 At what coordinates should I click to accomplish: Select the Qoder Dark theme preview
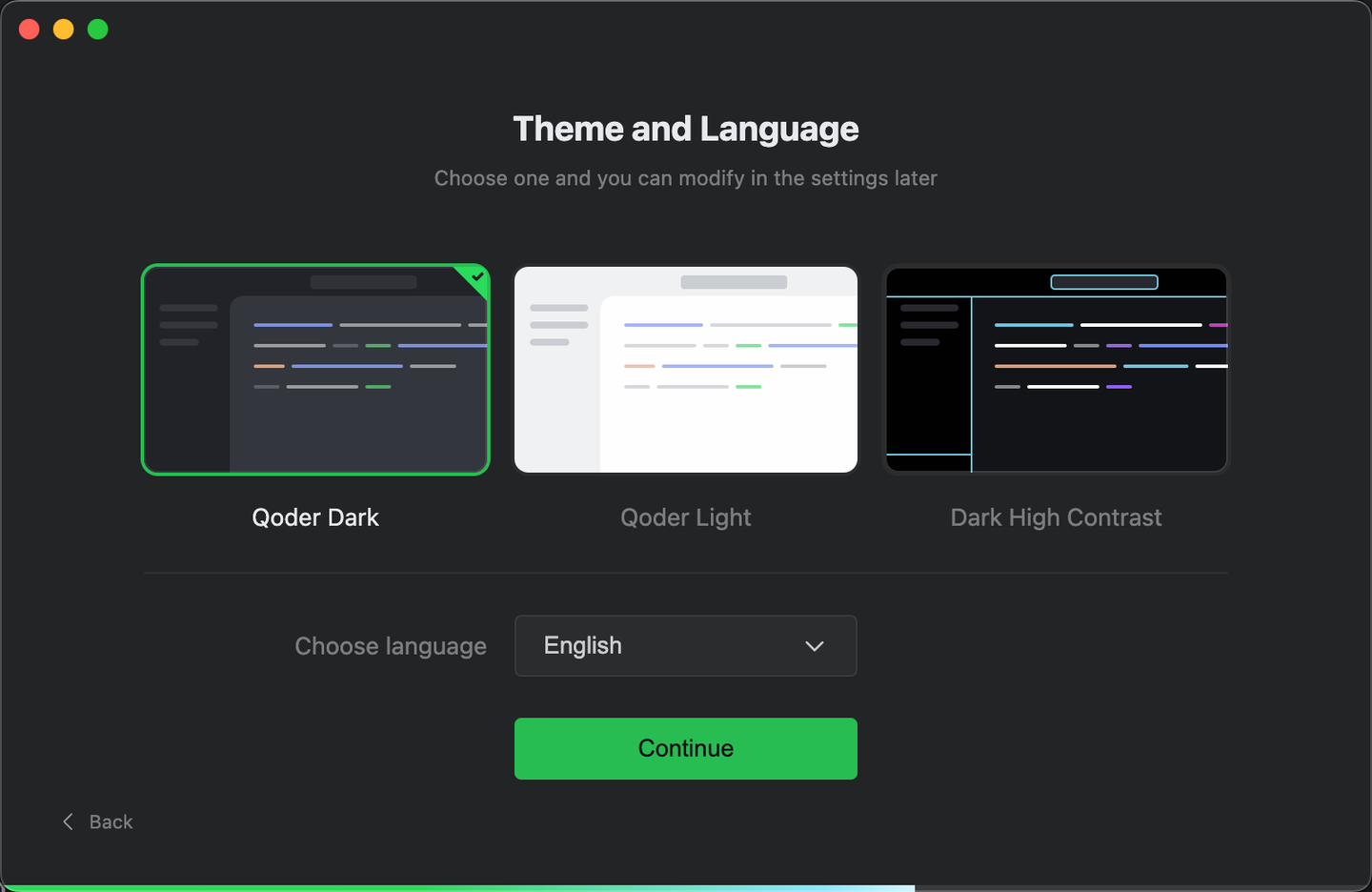coord(315,370)
